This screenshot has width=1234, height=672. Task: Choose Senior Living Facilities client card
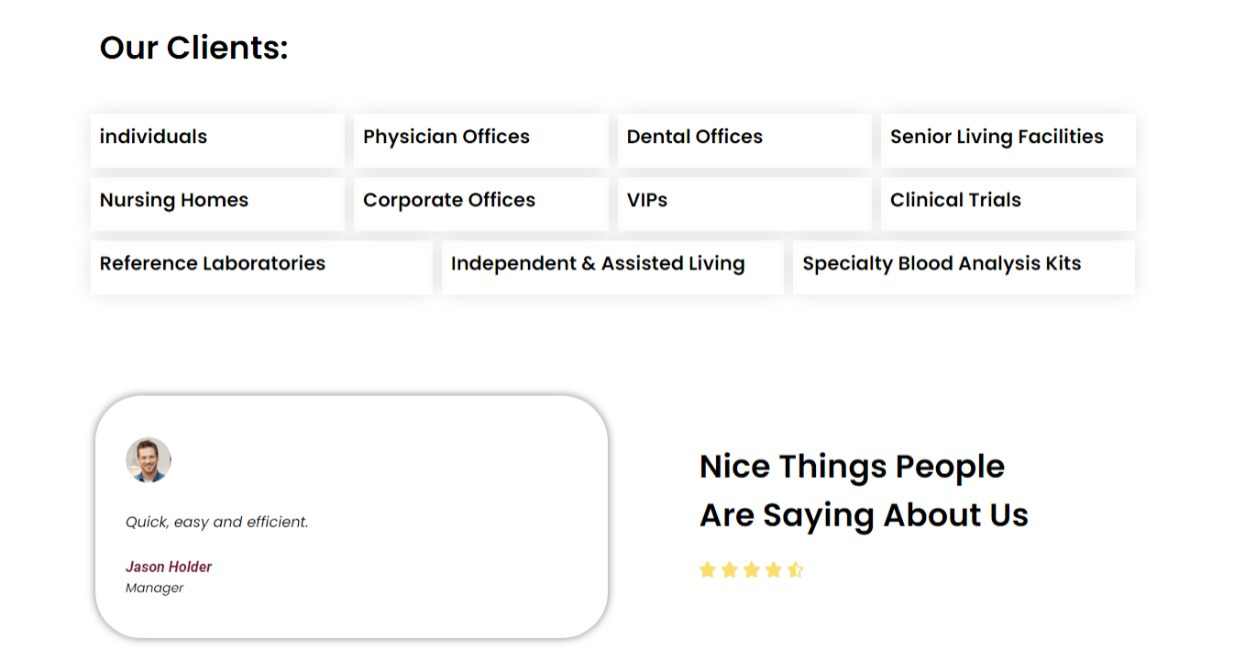(x=1008, y=138)
